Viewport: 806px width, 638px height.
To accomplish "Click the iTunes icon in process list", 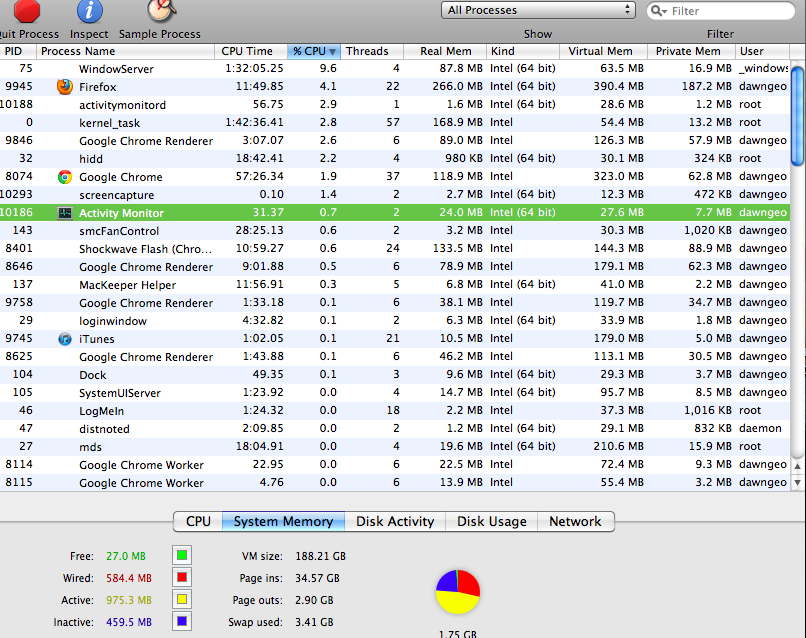I will pyautogui.click(x=65, y=339).
